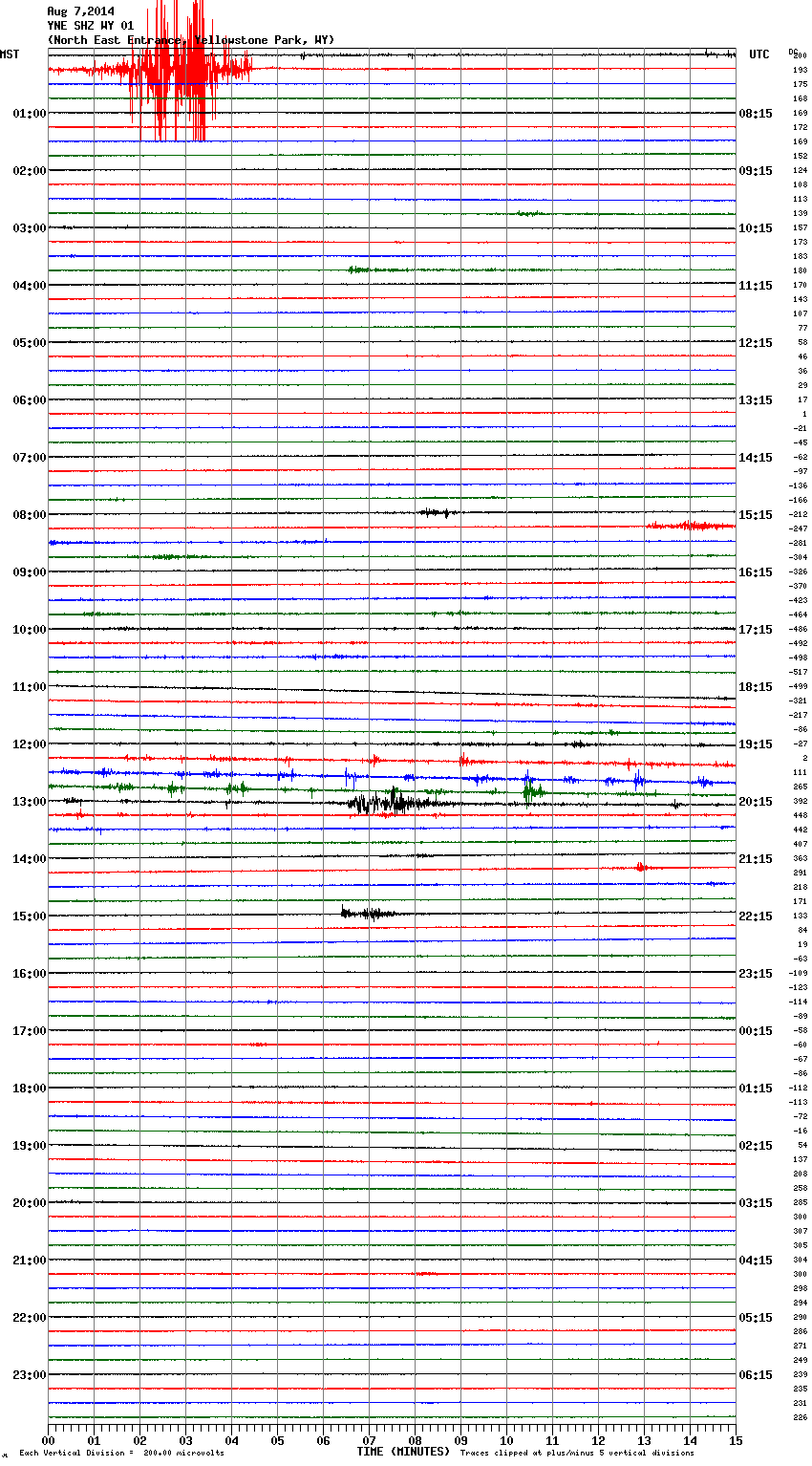Select the '11:00' MST row label
812x1466 pixels.
(x=30, y=687)
